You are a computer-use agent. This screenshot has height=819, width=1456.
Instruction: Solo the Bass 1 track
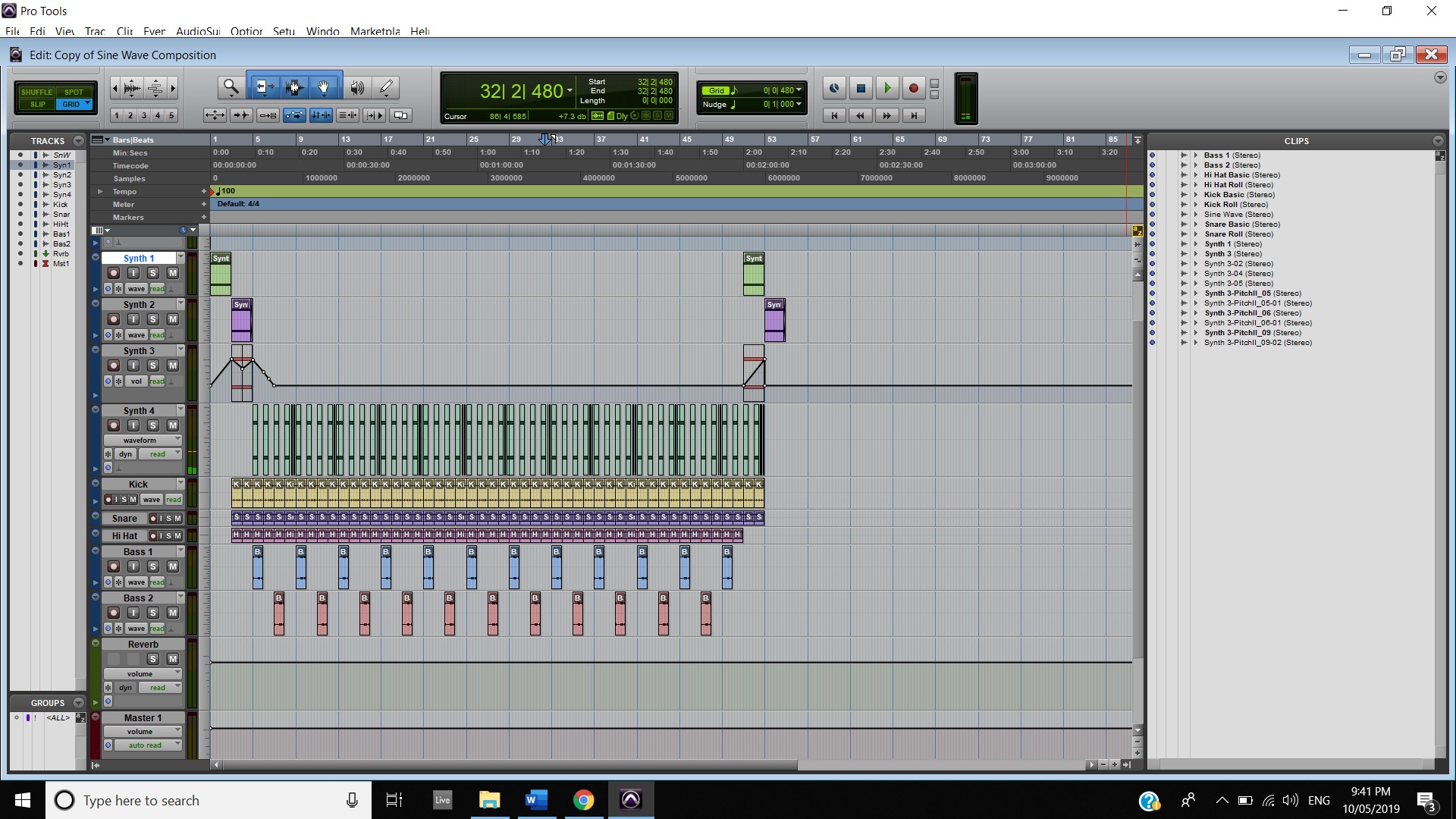[152, 566]
